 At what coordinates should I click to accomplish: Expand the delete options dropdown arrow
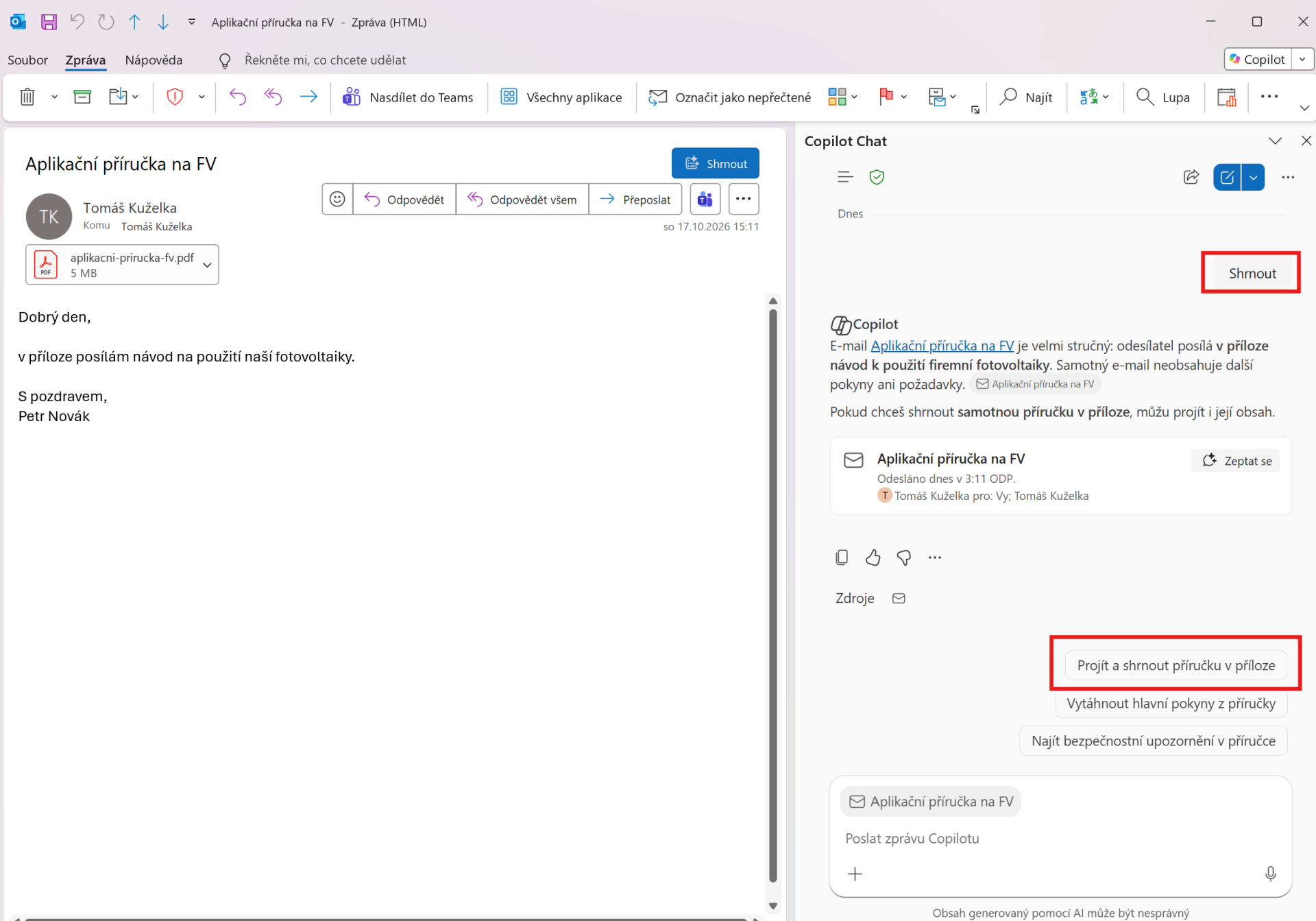coord(54,97)
